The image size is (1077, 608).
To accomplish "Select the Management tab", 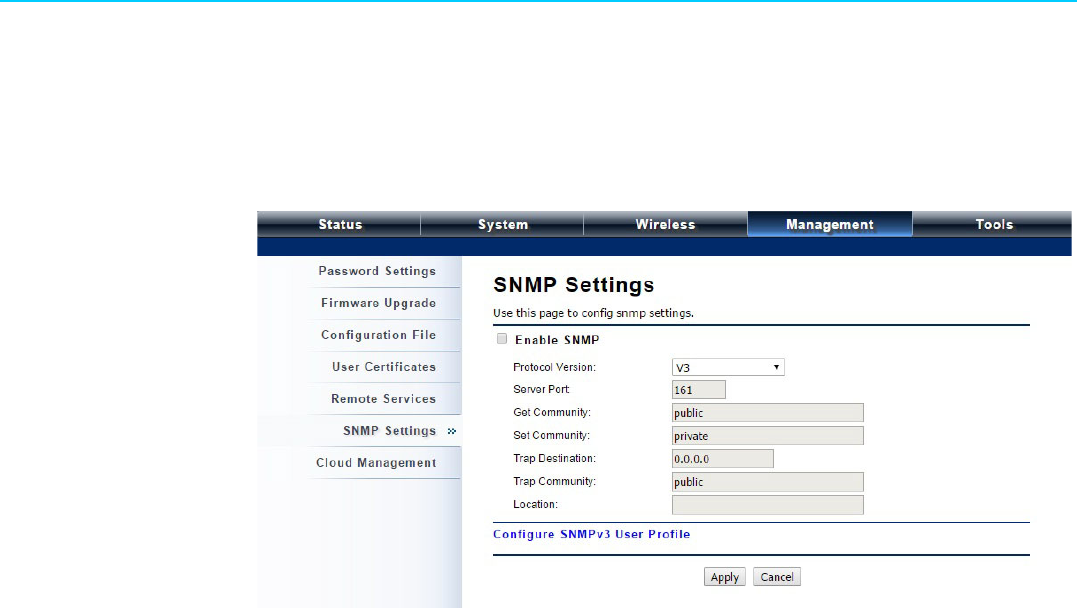I will click(830, 224).
